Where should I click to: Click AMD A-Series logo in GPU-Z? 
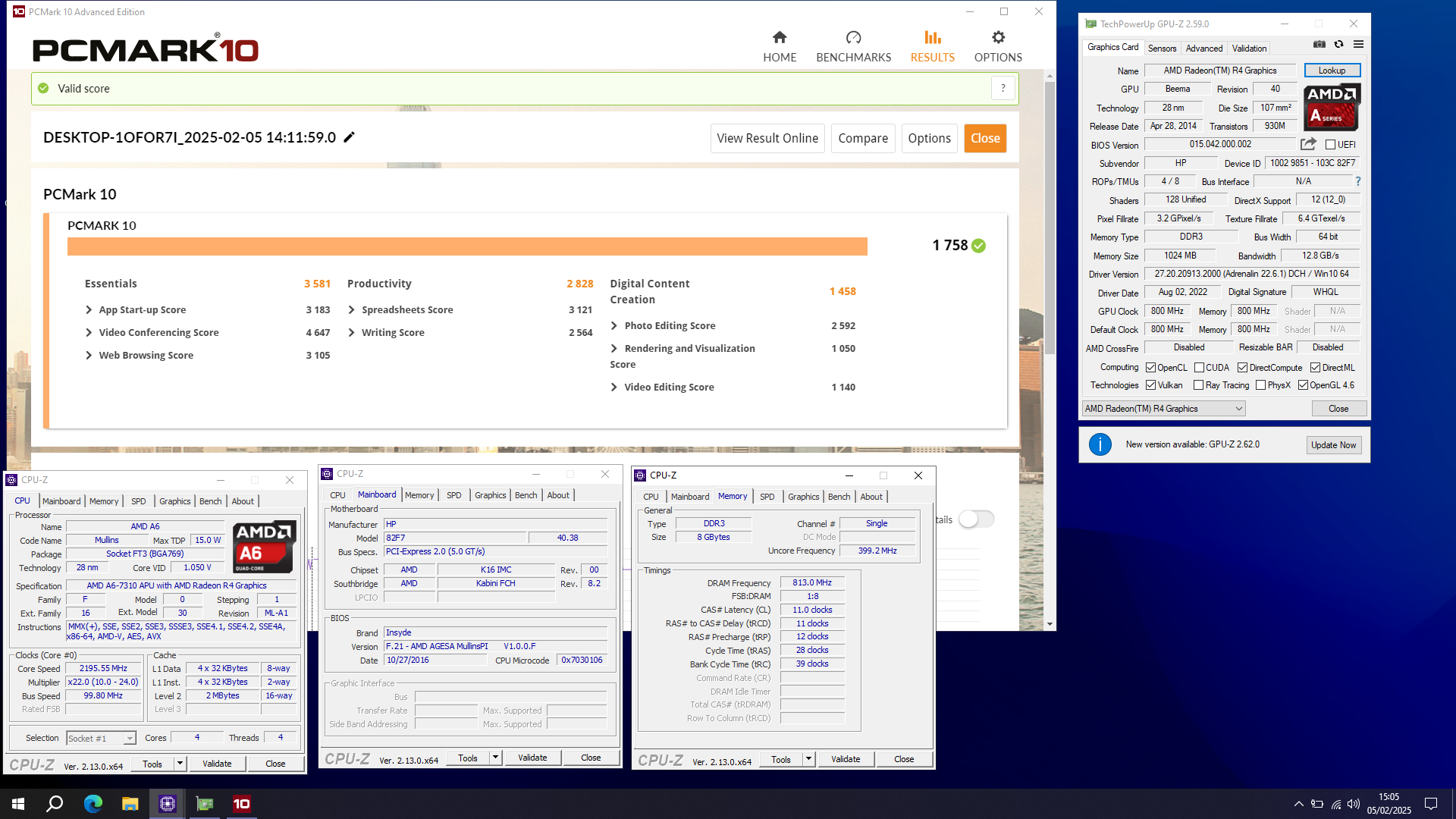pos(1332,107)
